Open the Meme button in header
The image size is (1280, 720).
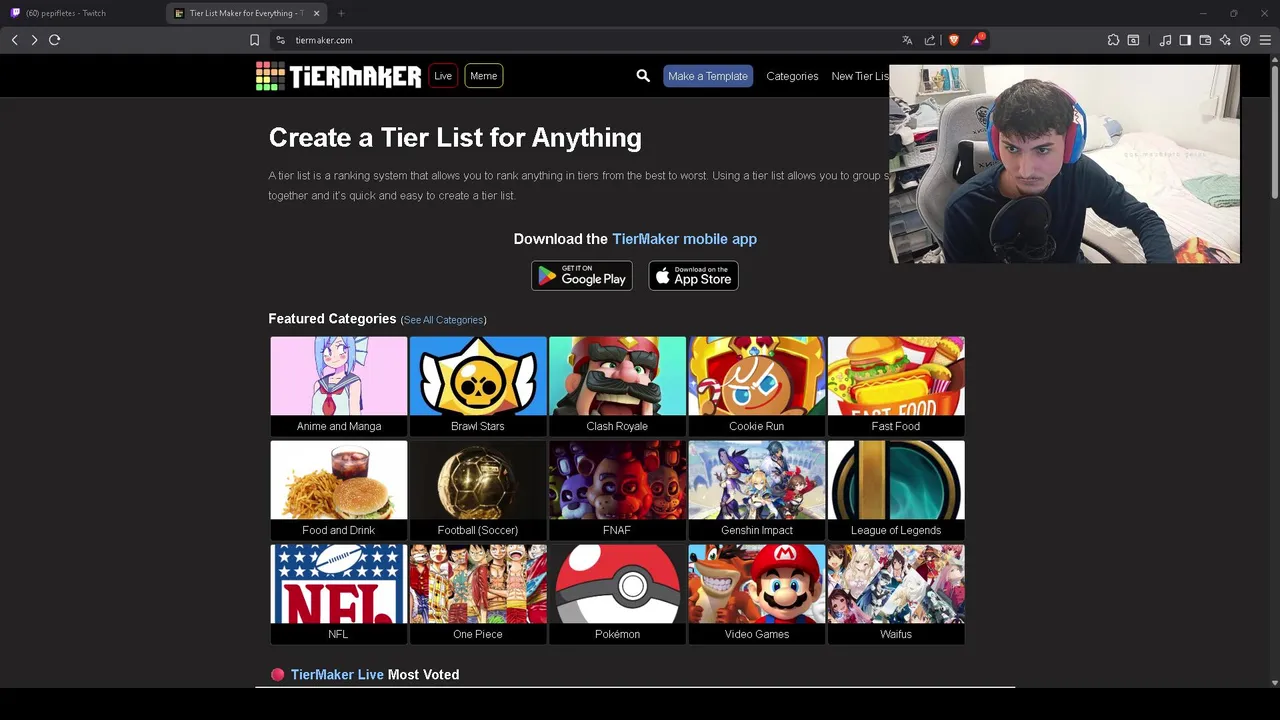coord(483,76)
